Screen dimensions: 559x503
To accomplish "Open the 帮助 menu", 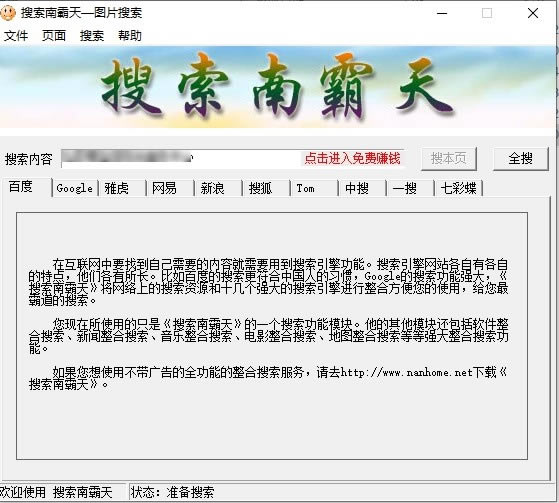I will (130, 36).
